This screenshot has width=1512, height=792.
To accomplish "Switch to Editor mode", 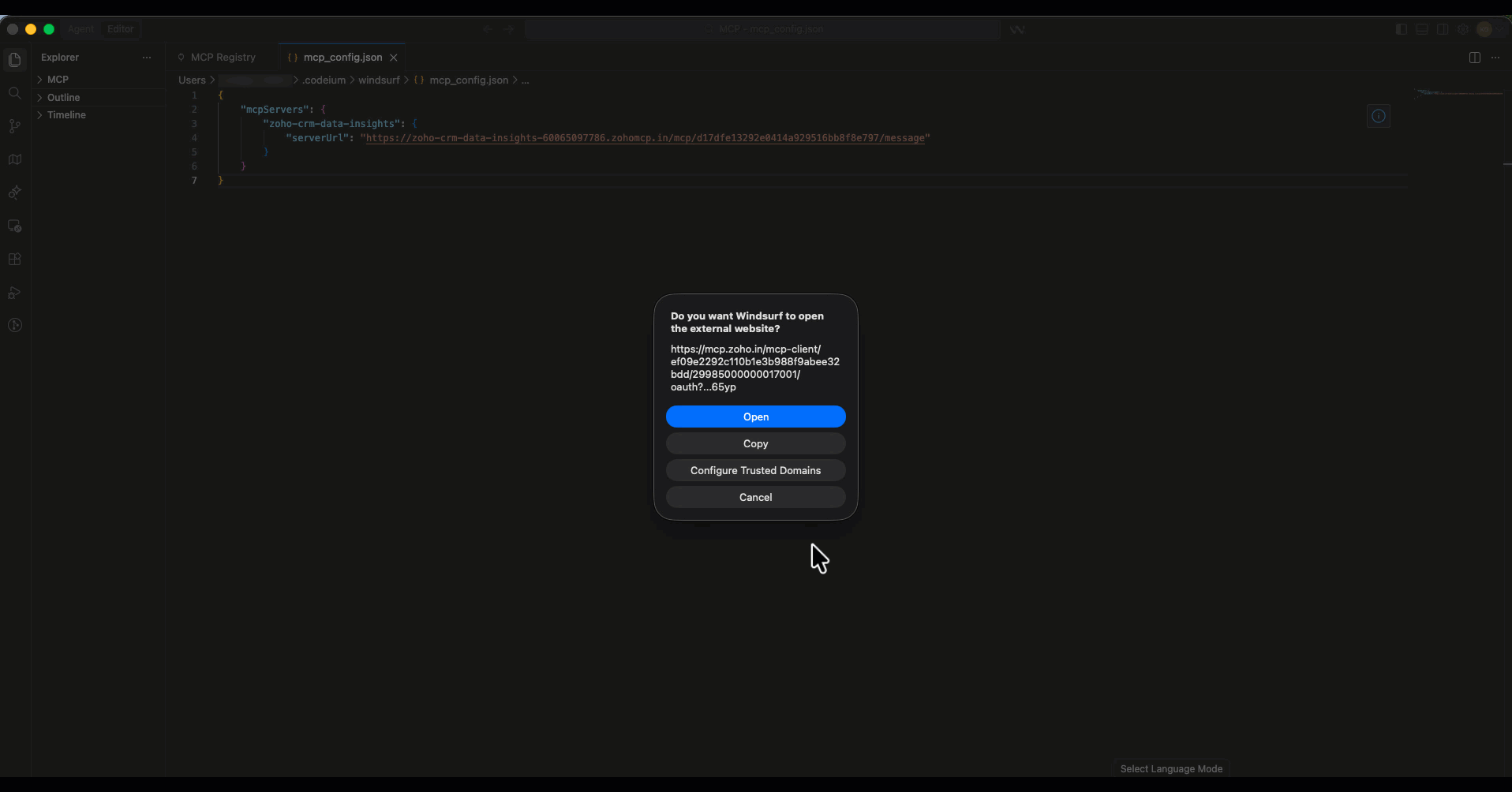I will point(121,29).
